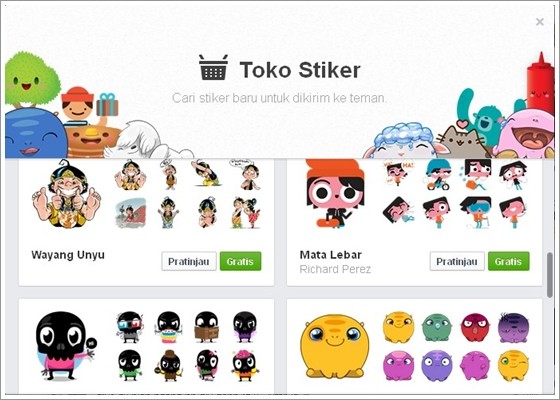Open Richard Perez author link
560x400 pixels.
click(x=335, y=269)
